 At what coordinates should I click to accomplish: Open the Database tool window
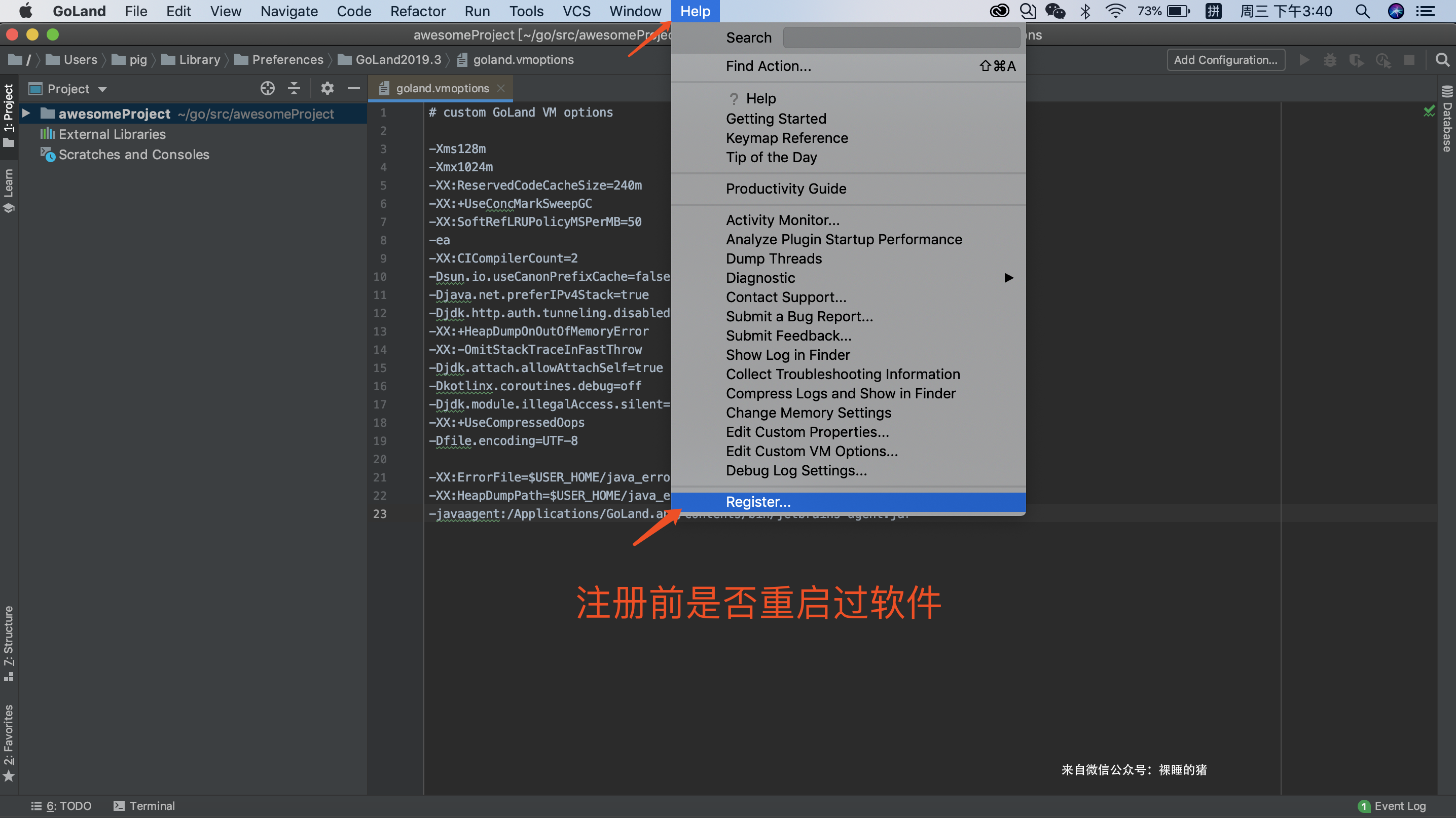1447,119
